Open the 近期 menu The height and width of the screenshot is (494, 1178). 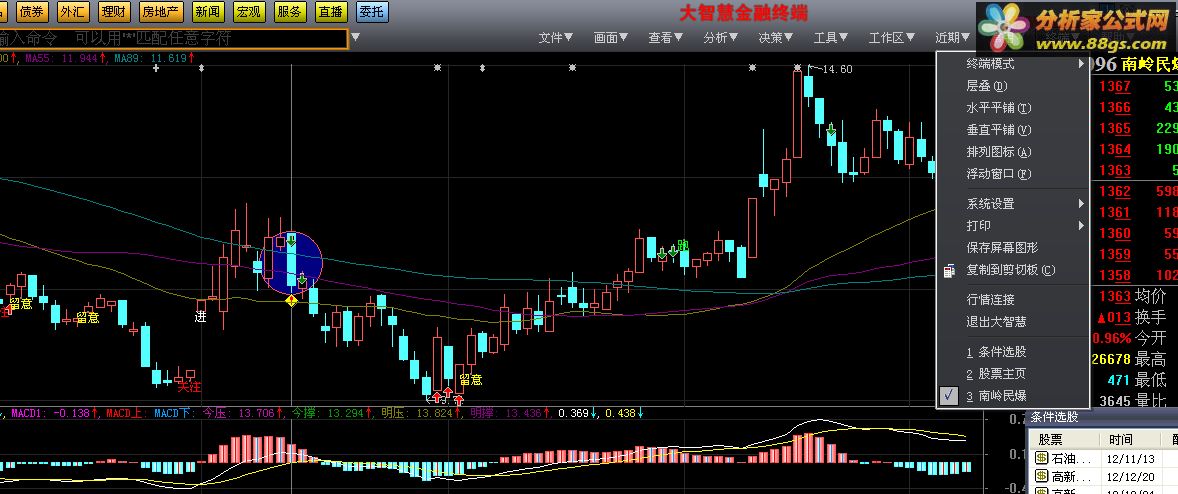click(x=953, y=38)
